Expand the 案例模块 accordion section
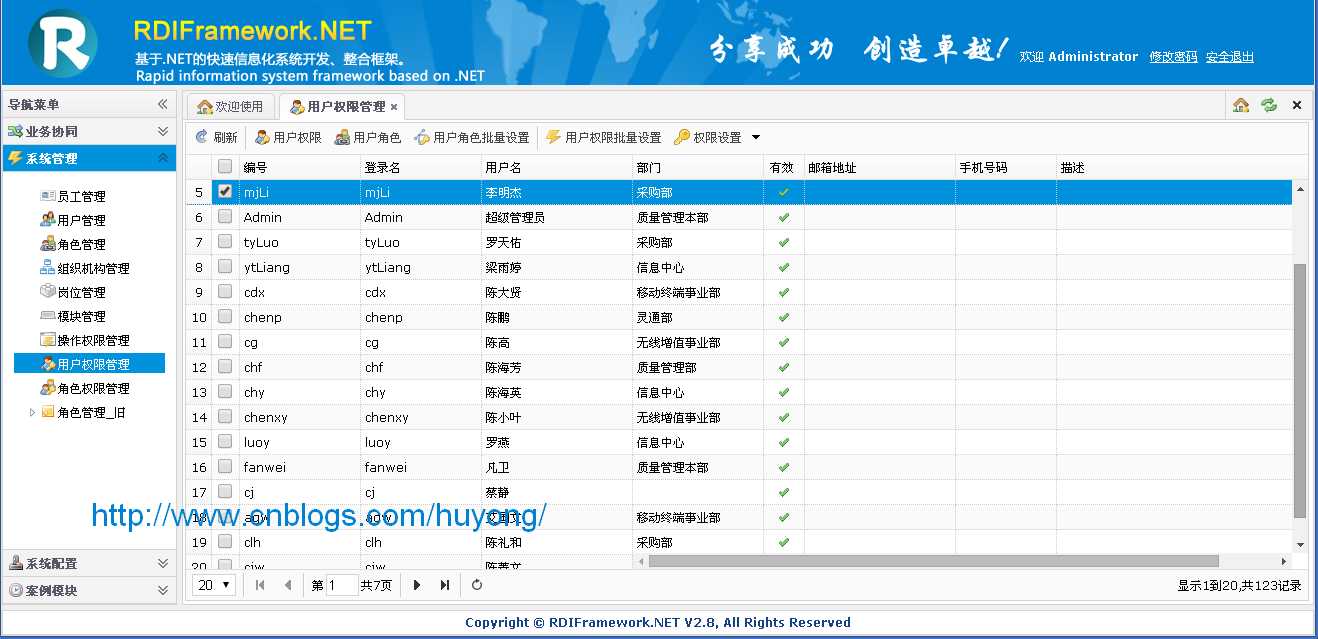 coord(89,590)
